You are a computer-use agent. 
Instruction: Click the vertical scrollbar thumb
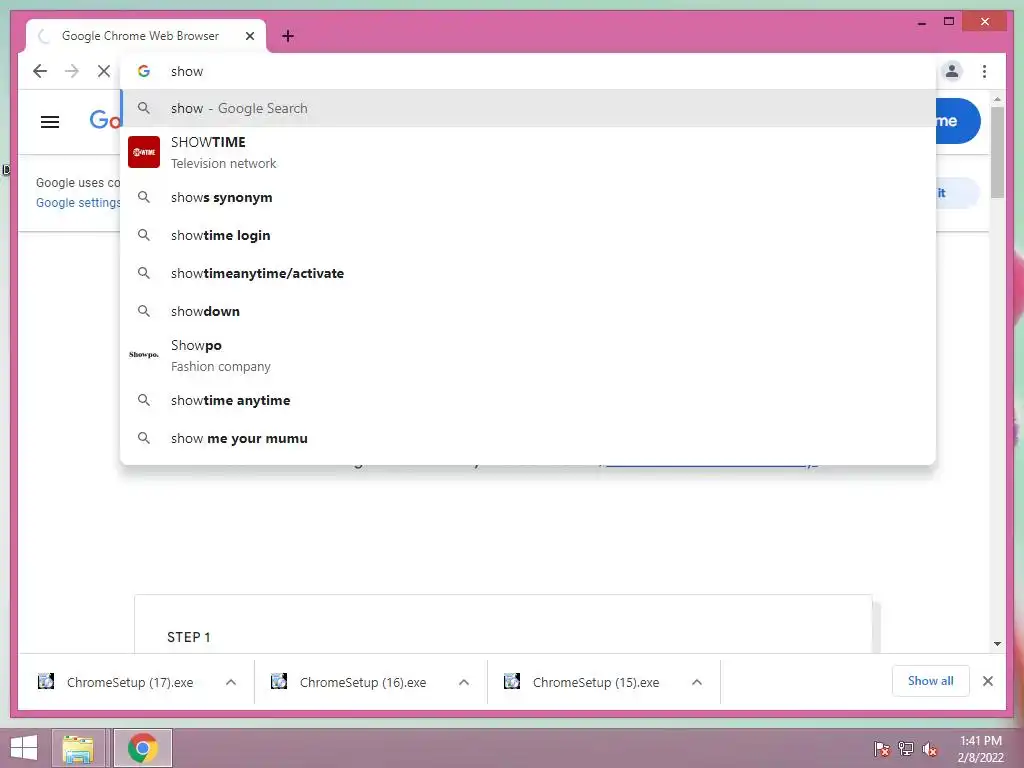997,152
